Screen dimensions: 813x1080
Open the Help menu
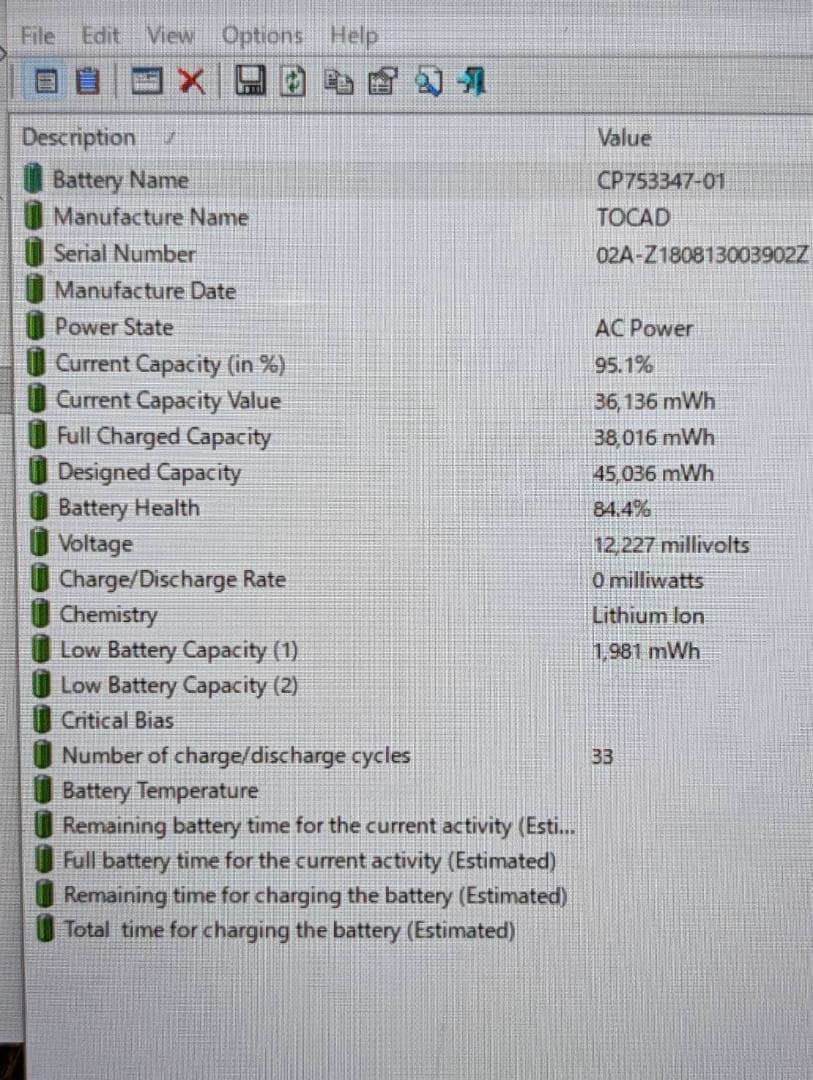click(x=353, y=34)
